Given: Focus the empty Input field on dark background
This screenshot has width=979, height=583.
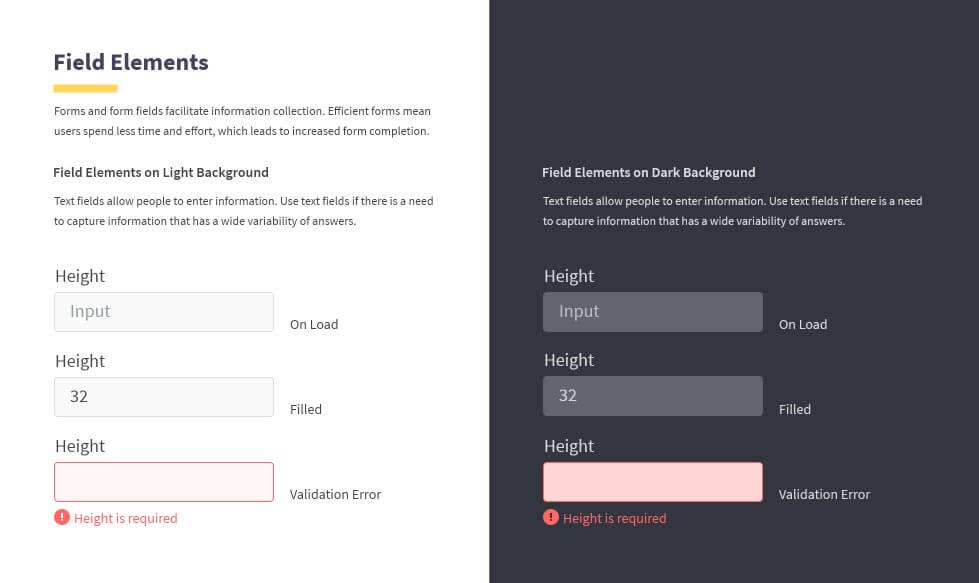Looking at the screenshot, I should coord(652,311).
